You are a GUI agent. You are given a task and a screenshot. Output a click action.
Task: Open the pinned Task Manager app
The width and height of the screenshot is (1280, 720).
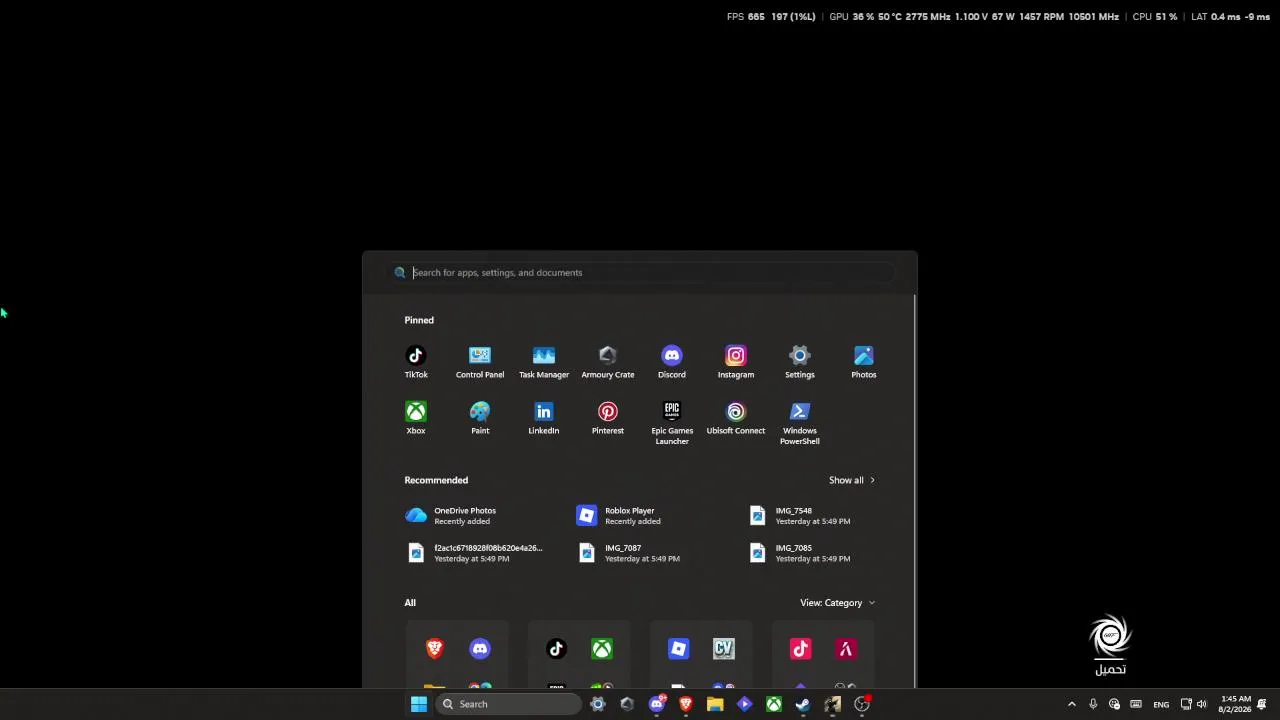[x=544, y=362]
